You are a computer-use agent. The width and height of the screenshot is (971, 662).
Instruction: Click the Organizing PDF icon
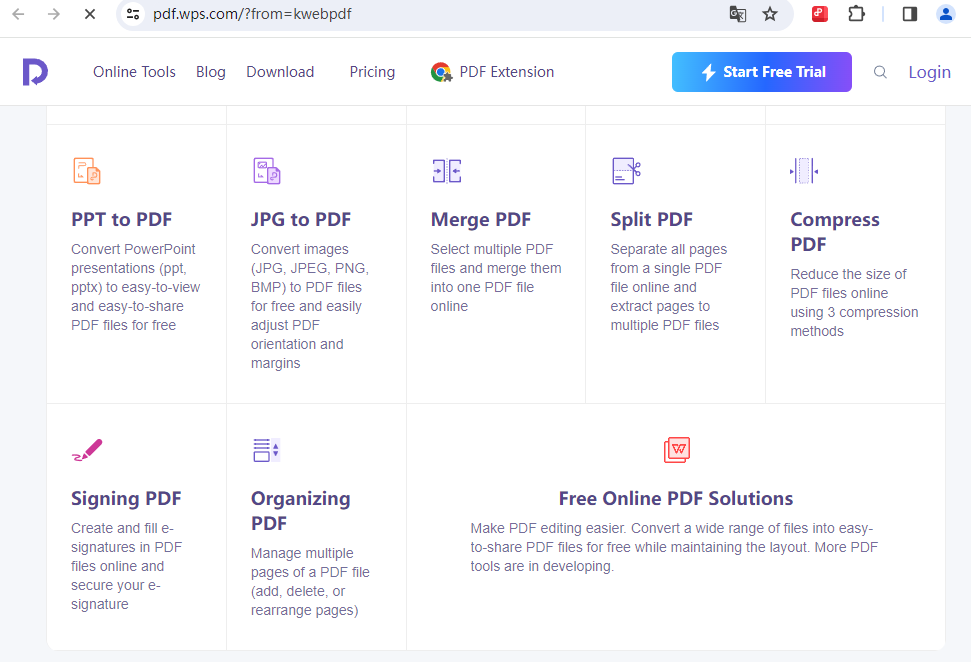tap(266, 450)
